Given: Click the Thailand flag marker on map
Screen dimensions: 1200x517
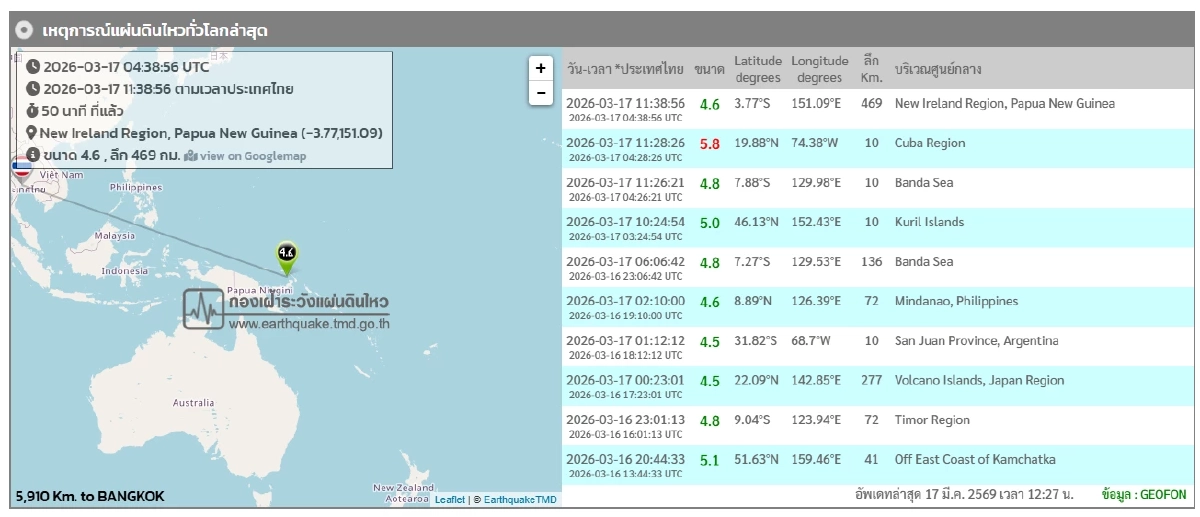Looking at the screenshot, I should [21, 167].
